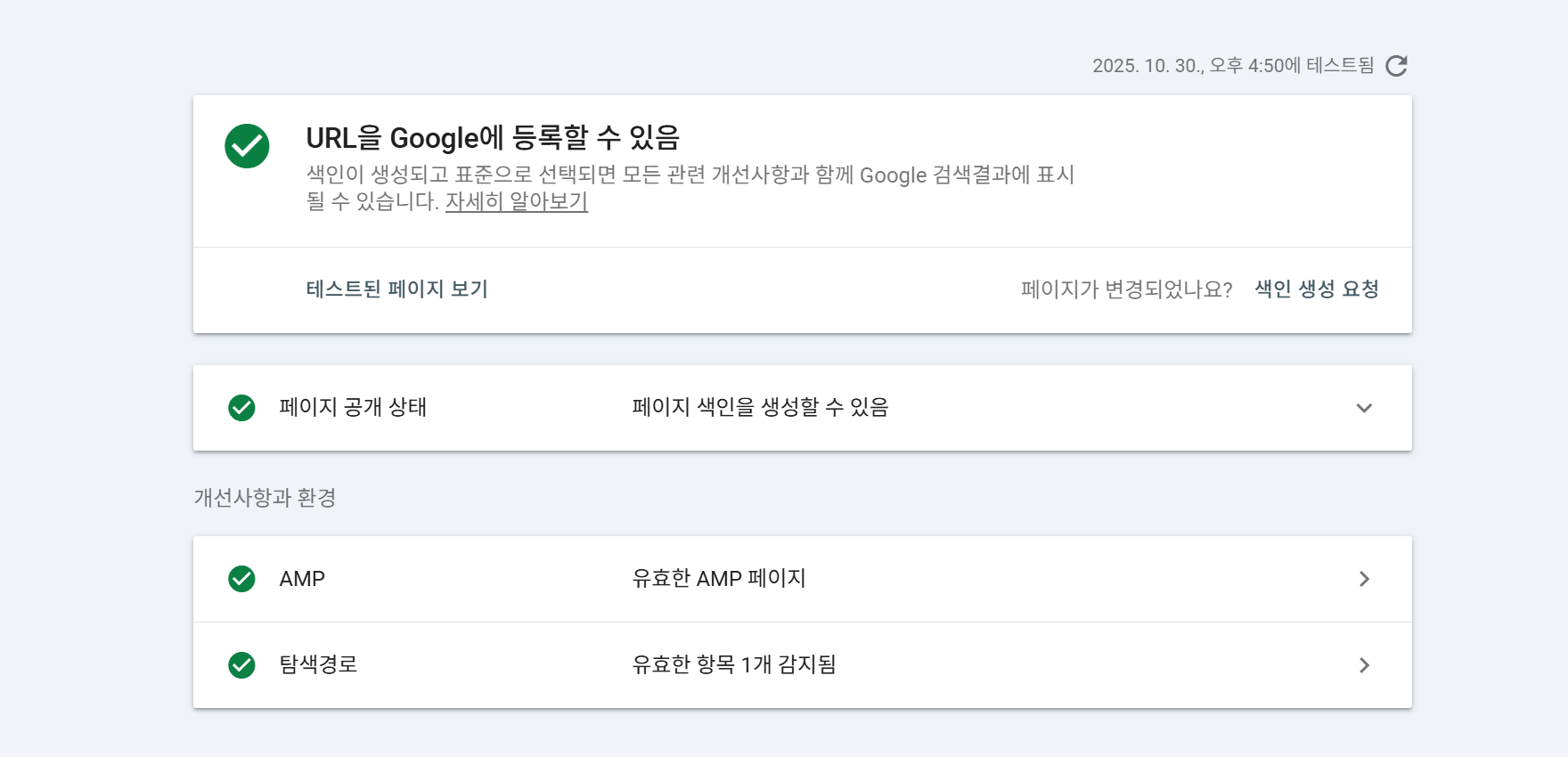Open the 자세히 알아보기 link
The height and width of the screenshot is (757, 1568).
(516, 202)
